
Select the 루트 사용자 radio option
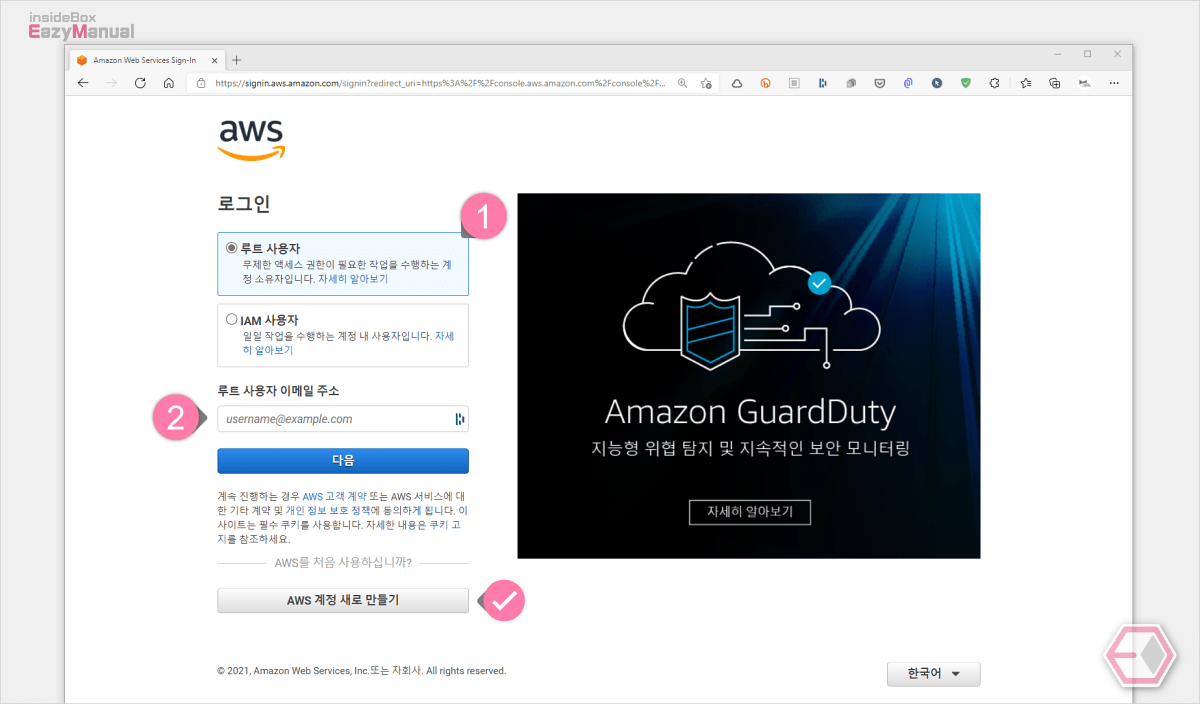pos(232,247)
